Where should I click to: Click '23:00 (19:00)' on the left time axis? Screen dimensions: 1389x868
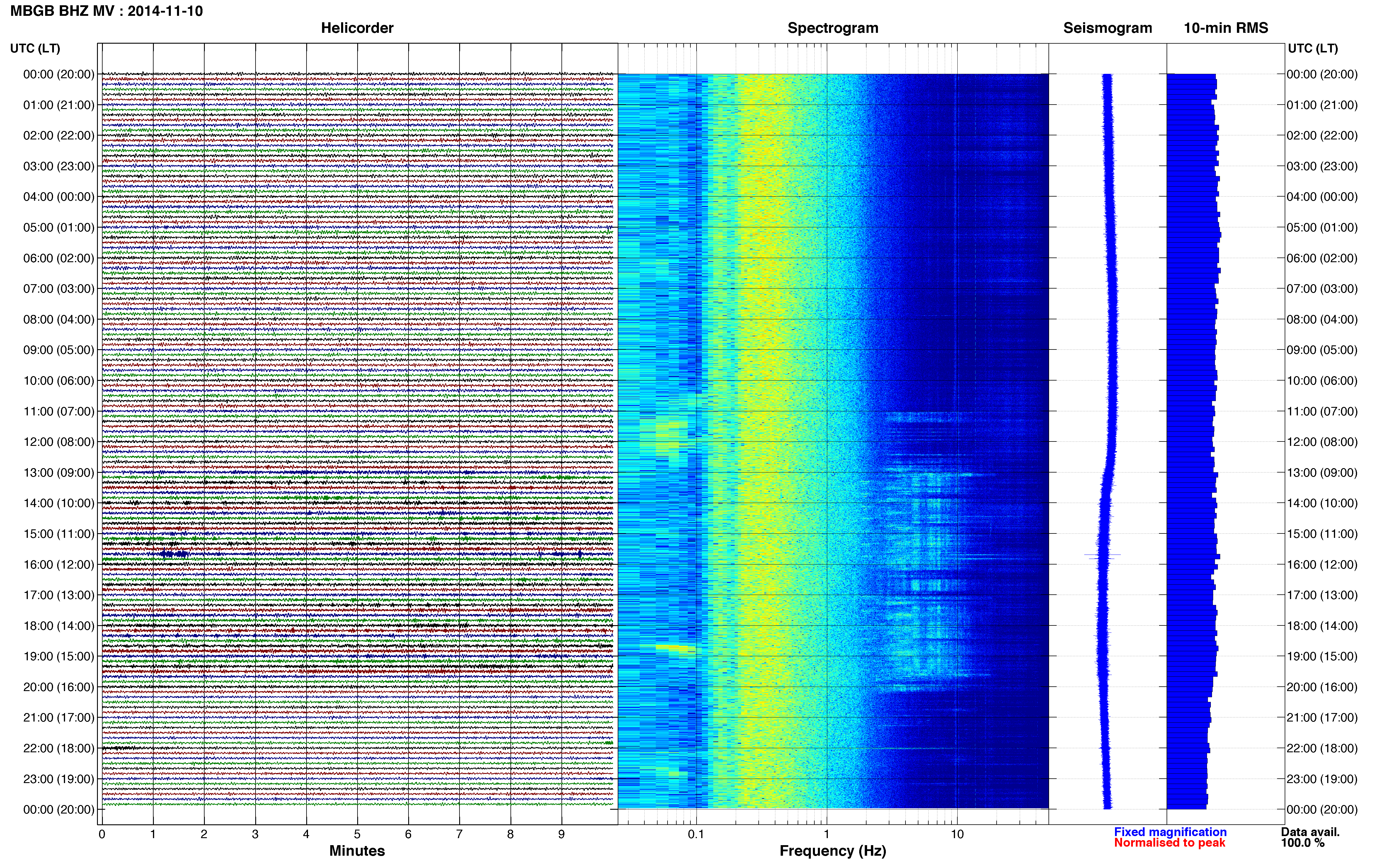(59, 779)
